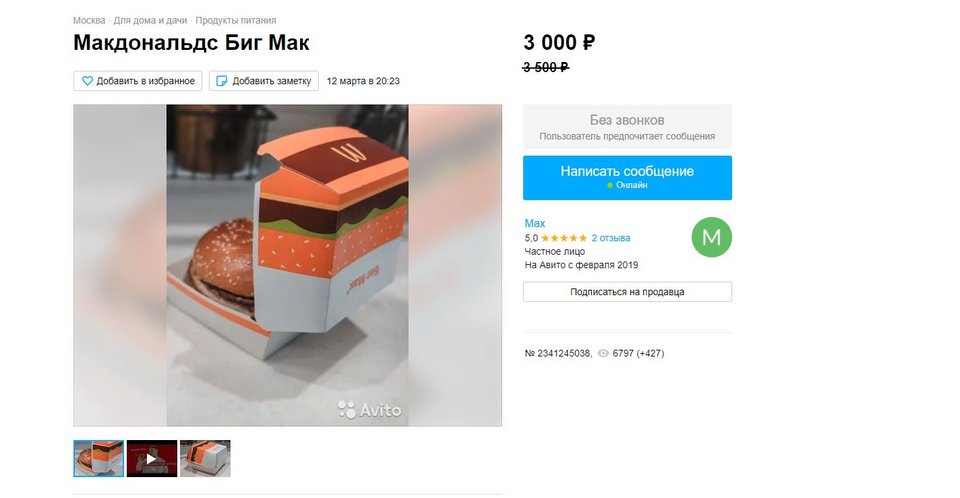Open the third photo thumbnail
Screen dimensions: 960x498
(x=205, y=458)
